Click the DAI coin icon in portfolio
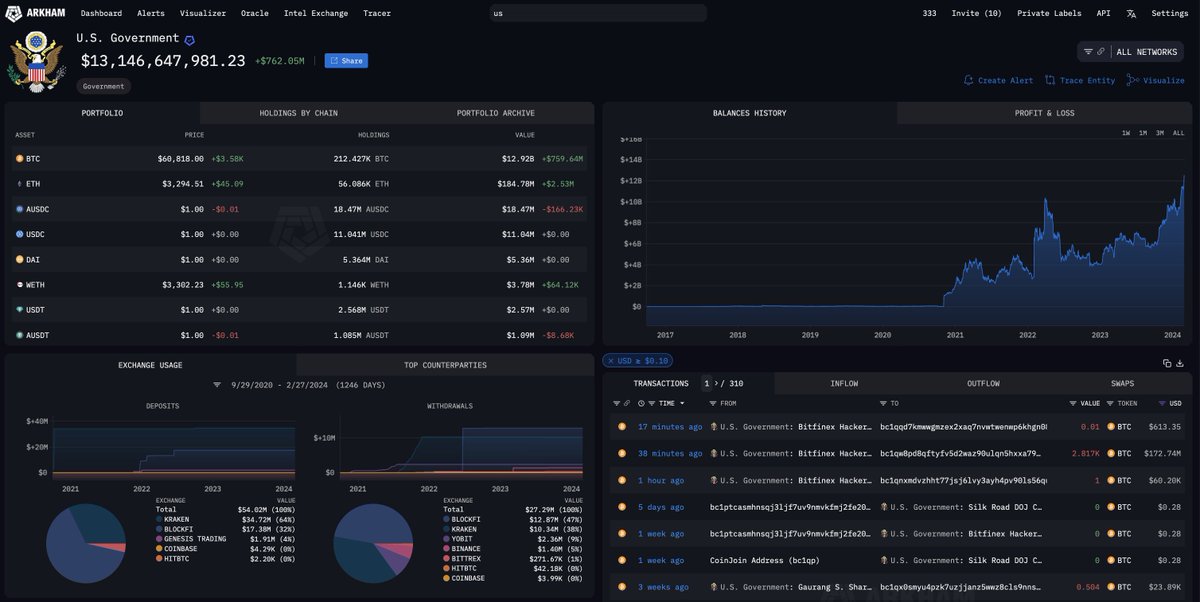The height and width of the screenshot is (602, 1200). tap(19, 259)
